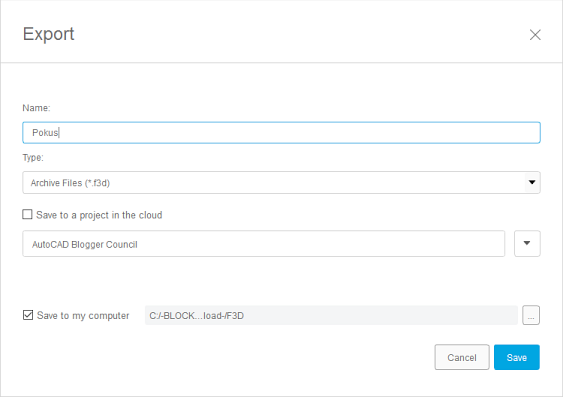Cancel the export

[x=462, y=357]
